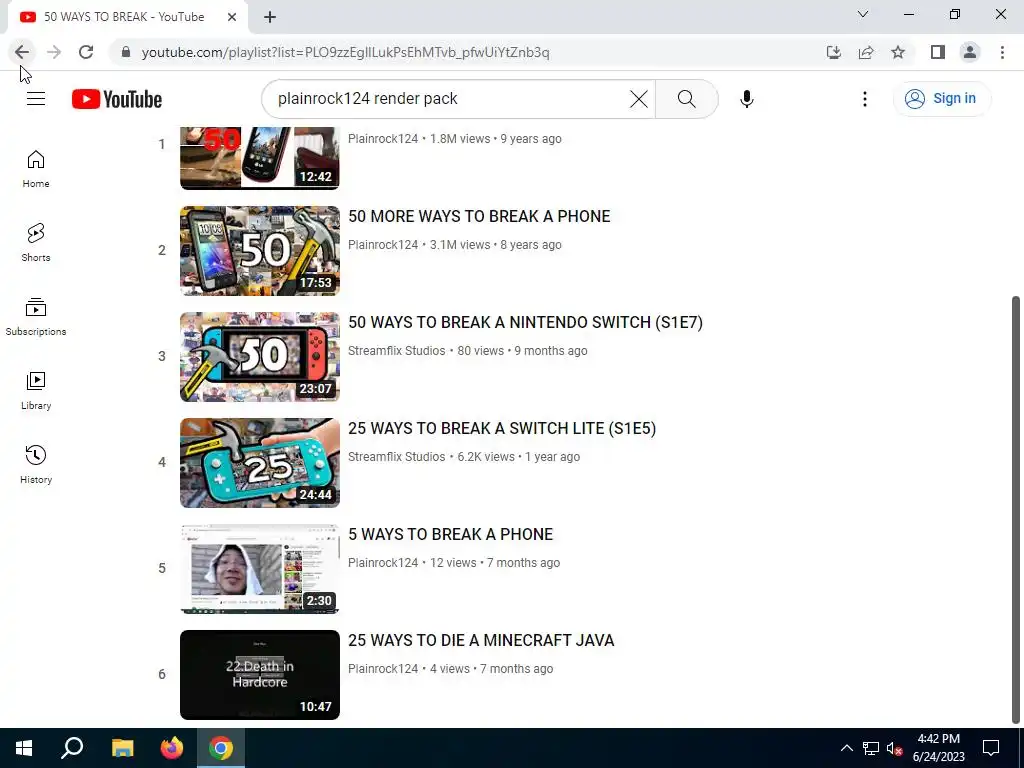1024x768 pixels.
Task: Click the install app icon in address bar
Action: (834, 52)
